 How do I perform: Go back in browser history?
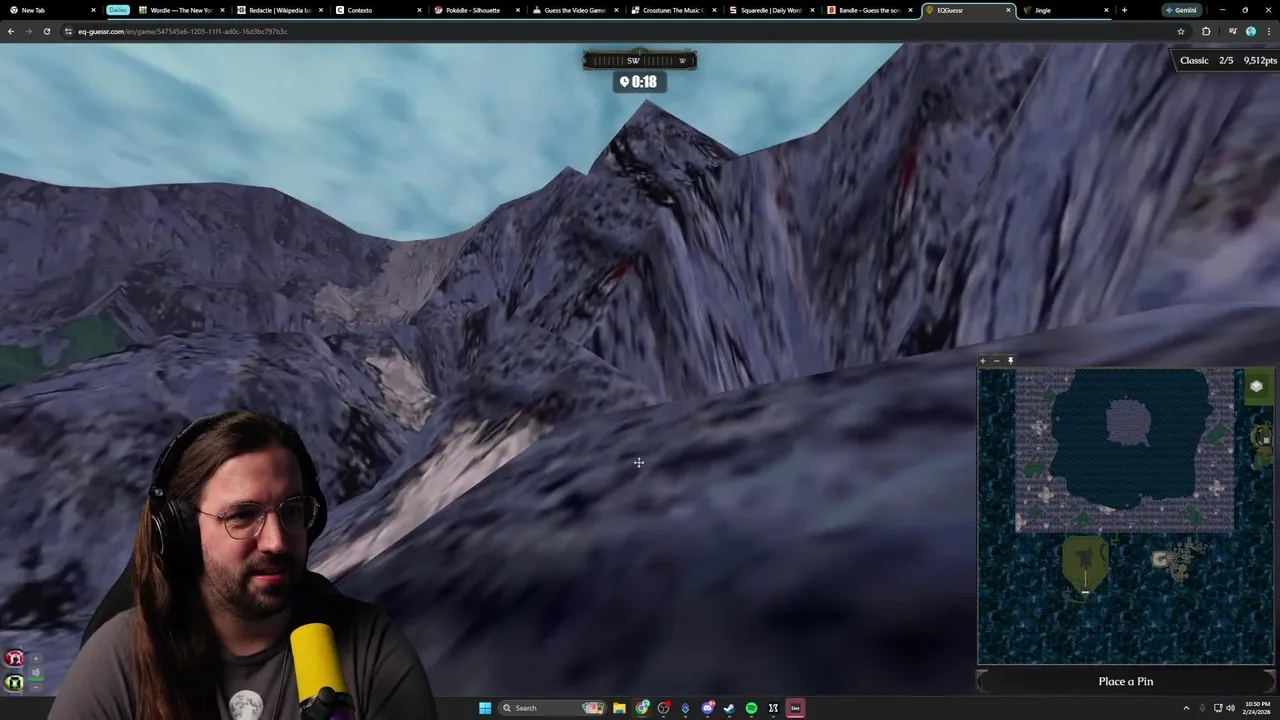[11, 31]
